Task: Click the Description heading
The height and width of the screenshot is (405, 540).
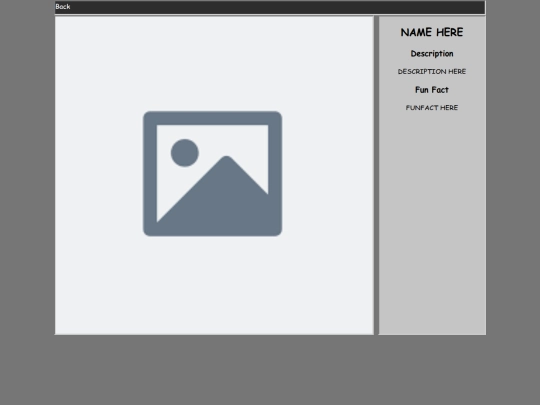Action: tap(432, 54)
